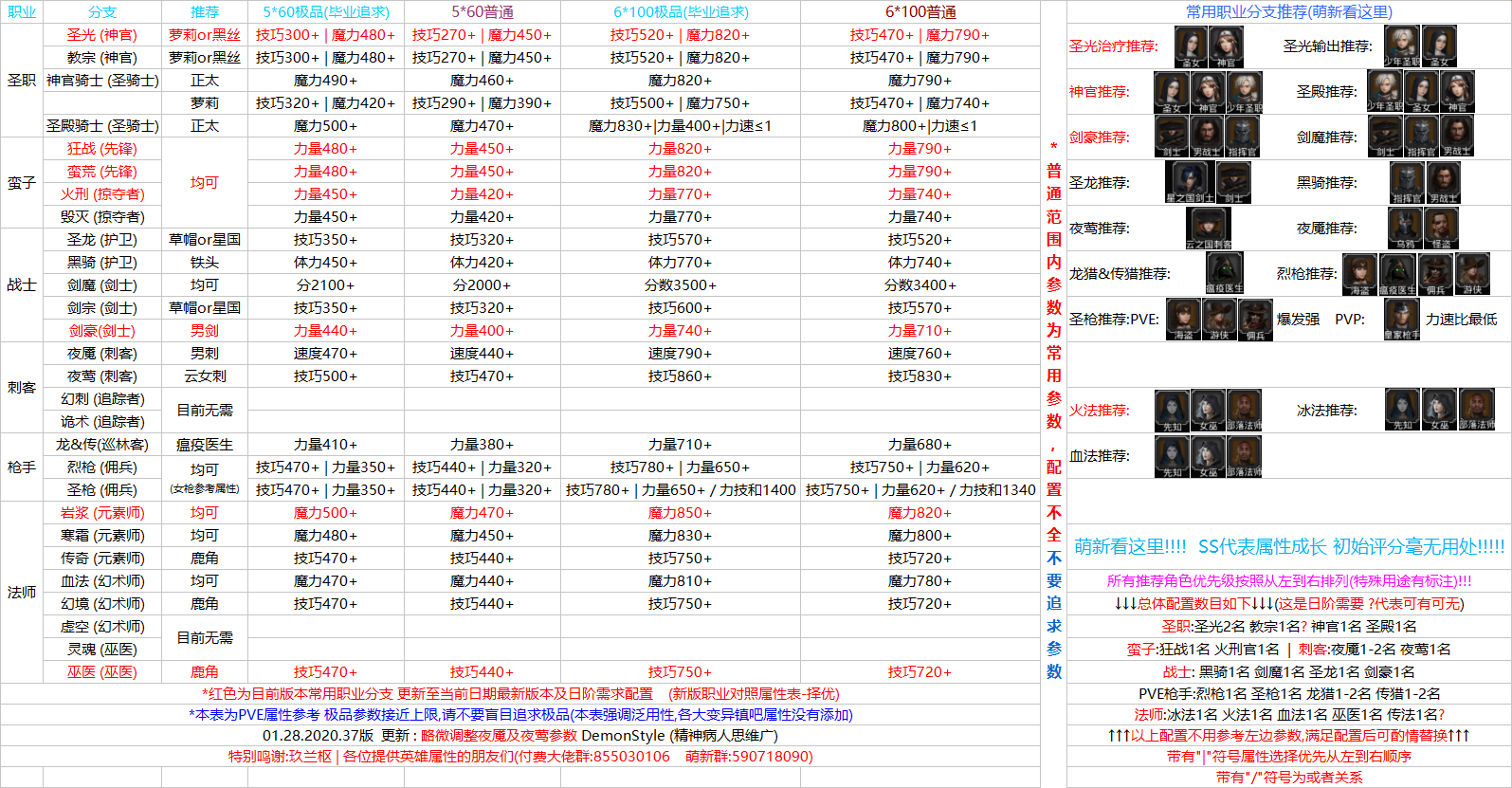
Task: Click the 特别鸣谢:玖兰枢 credits line
Action: (520, 757)
